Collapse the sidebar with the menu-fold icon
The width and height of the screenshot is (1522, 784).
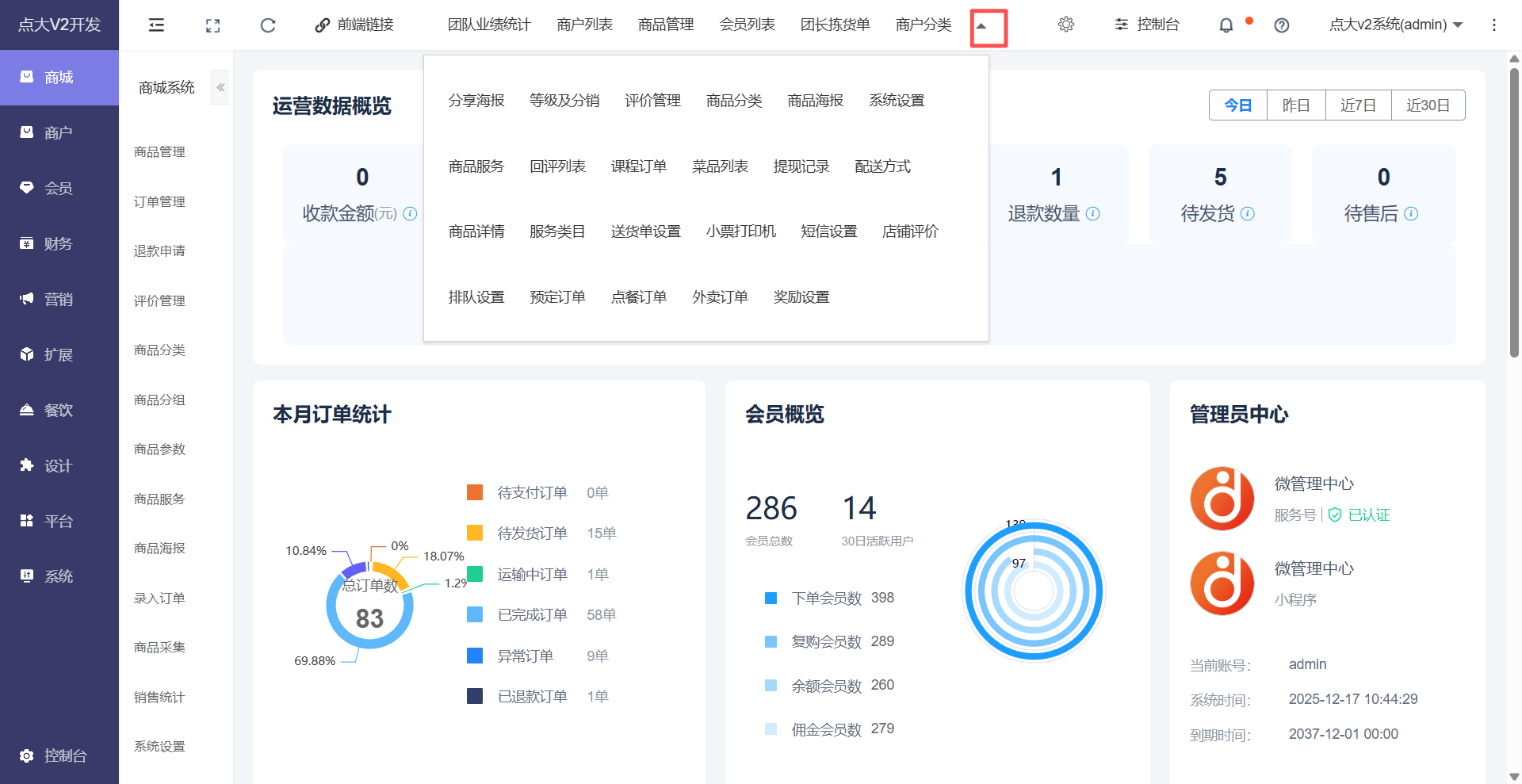click(x=156, y=25)
